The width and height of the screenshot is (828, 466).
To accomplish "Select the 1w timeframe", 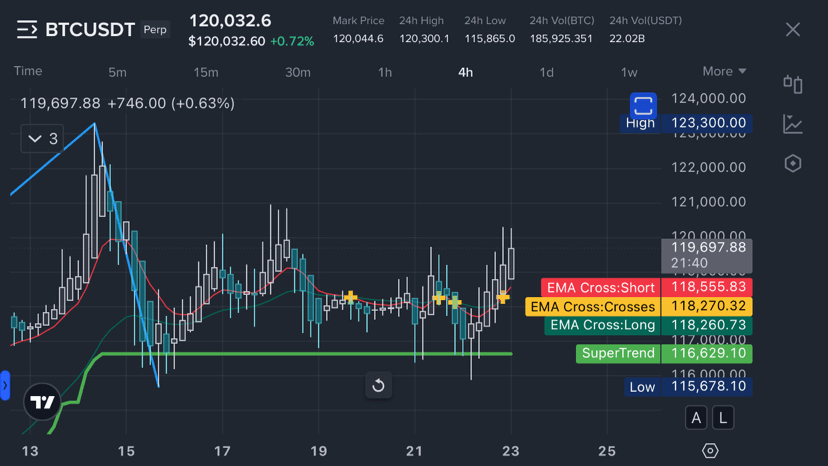I will [x=629, y=72].
